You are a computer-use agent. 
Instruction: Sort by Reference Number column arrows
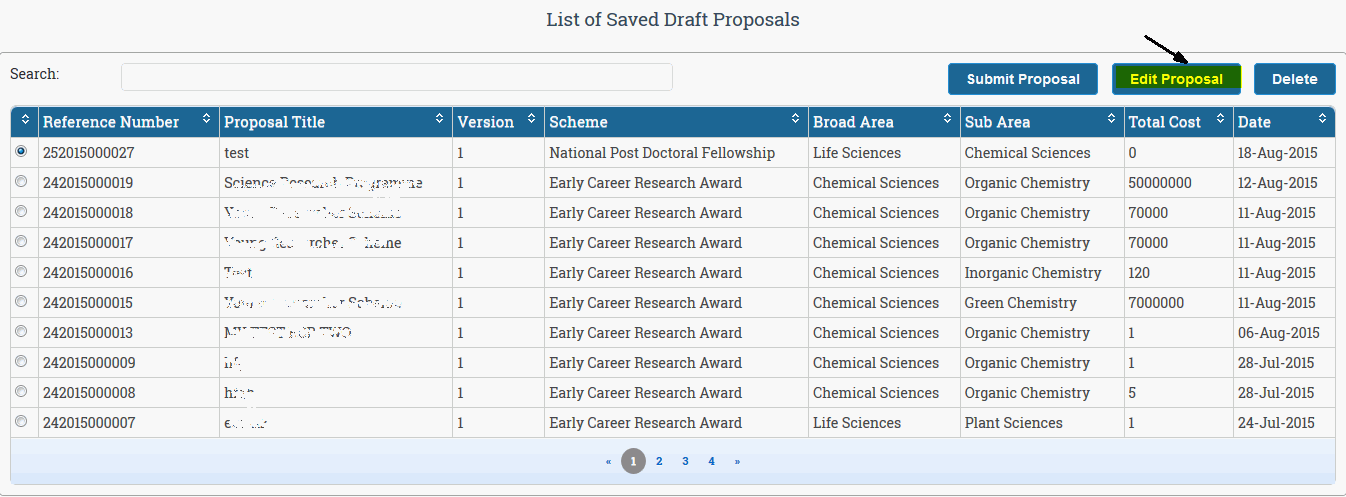(x=207, y=119)
